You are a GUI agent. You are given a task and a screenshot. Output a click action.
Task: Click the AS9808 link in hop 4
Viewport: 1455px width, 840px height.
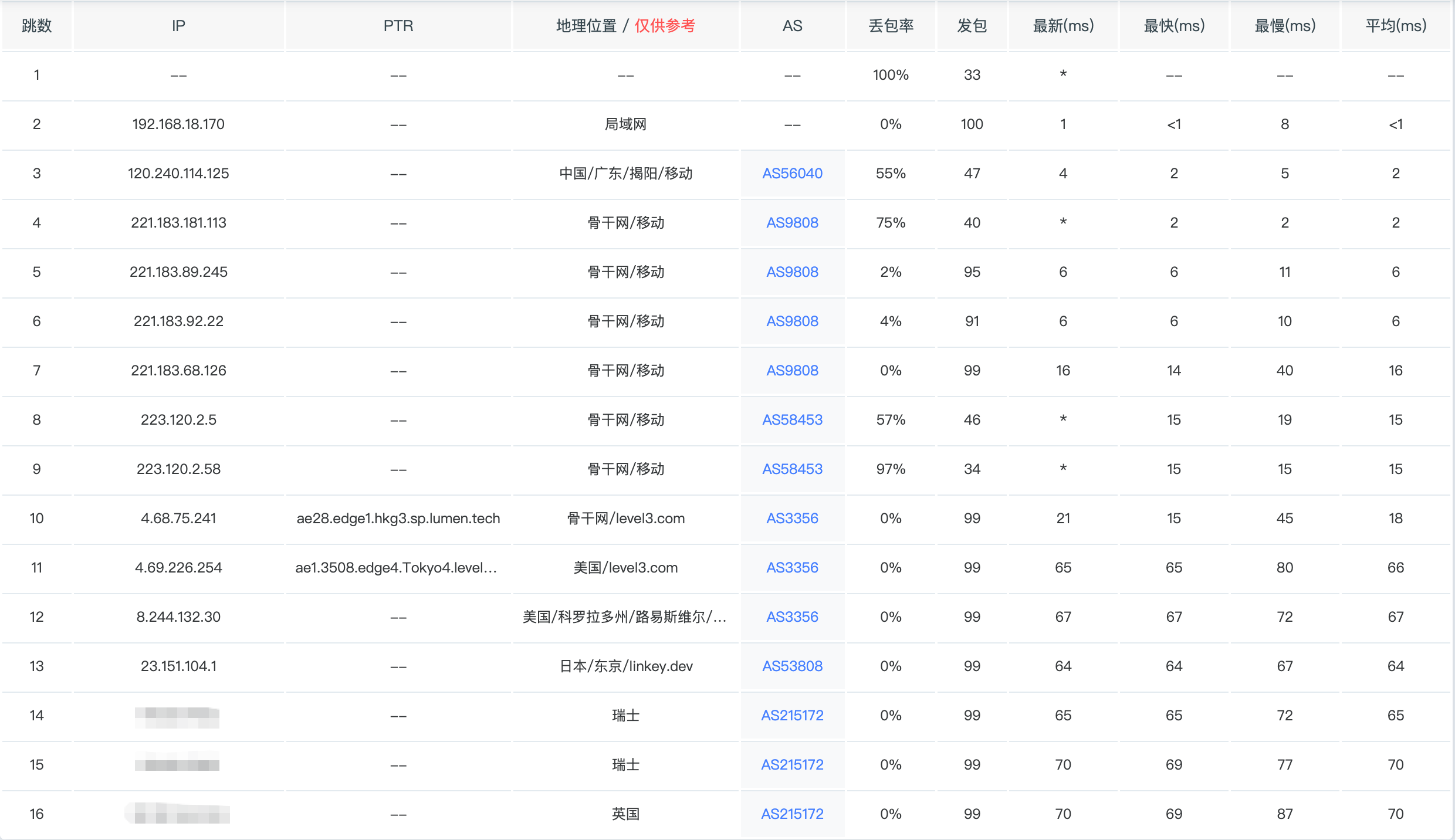(792, 222)
